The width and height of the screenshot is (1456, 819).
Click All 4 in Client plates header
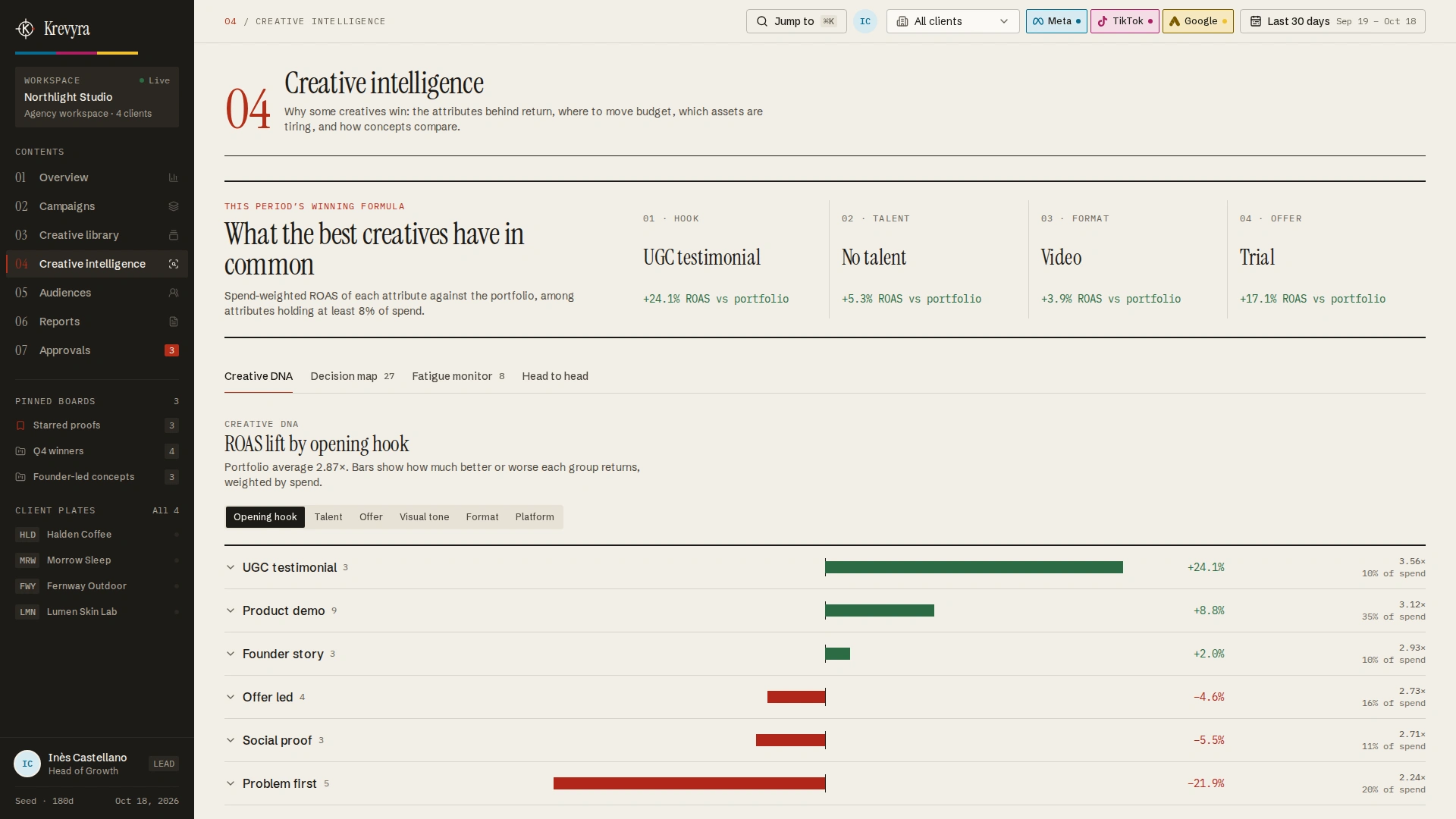(165, 510)
